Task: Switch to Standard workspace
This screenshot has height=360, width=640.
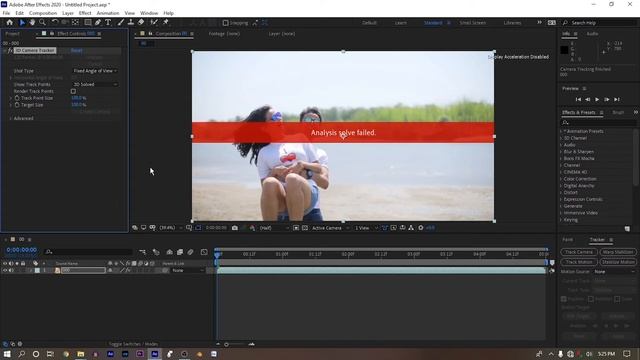Action: pyautogui.click(x=433, y=23)
